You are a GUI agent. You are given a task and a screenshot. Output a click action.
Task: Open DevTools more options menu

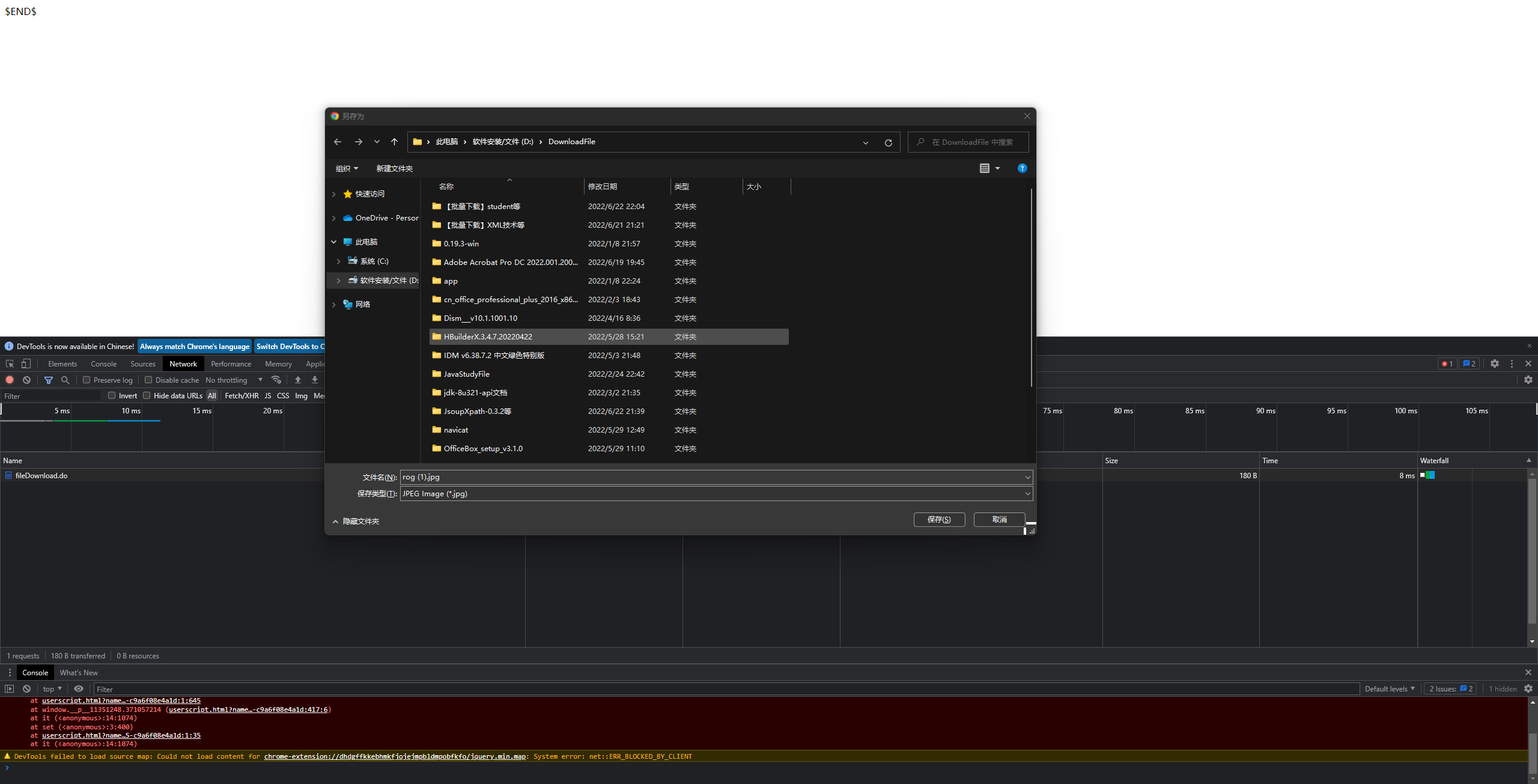[1512, 363]
